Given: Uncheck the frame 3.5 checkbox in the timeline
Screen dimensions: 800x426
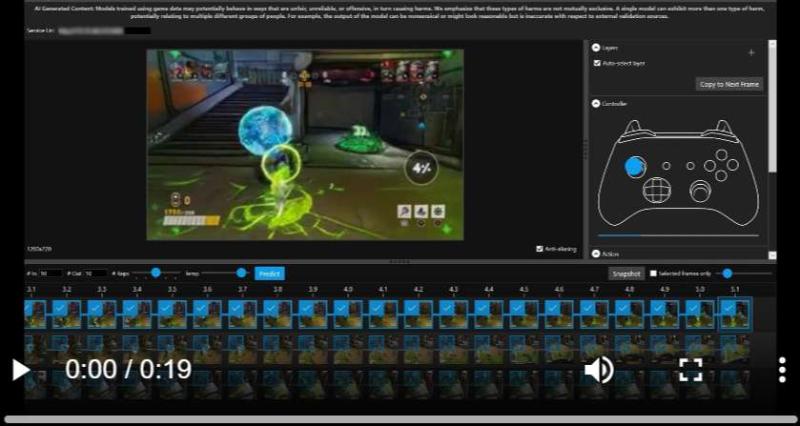Looking at the screenshot, I should (165, 308).
